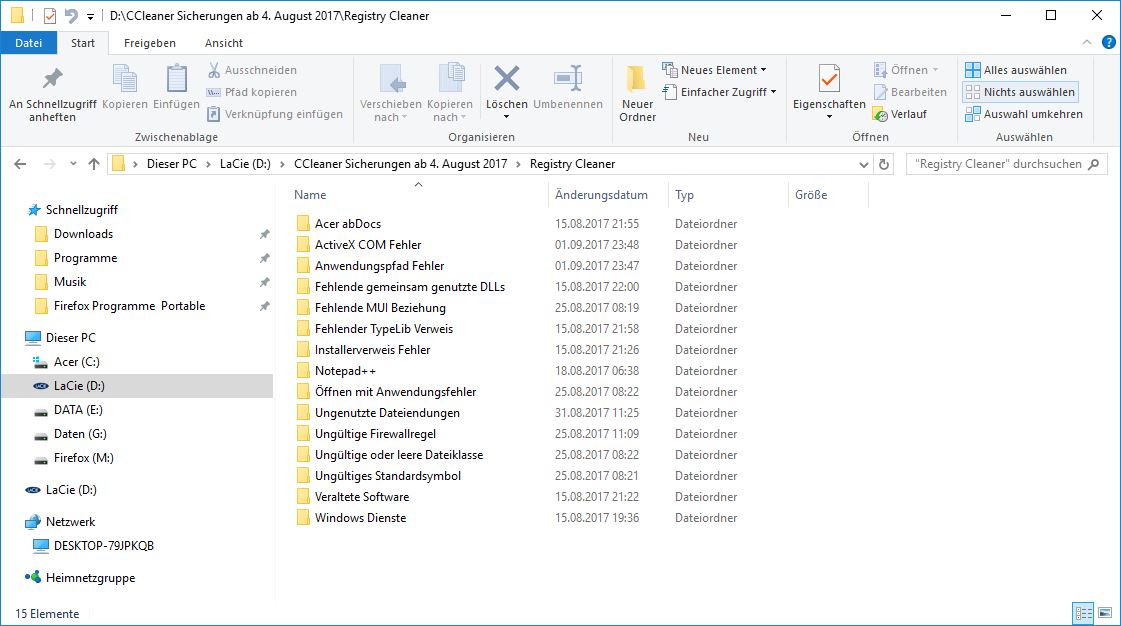
Task: Open Quick Access Toolbar customize dropdown
Action: coord(90,16)
